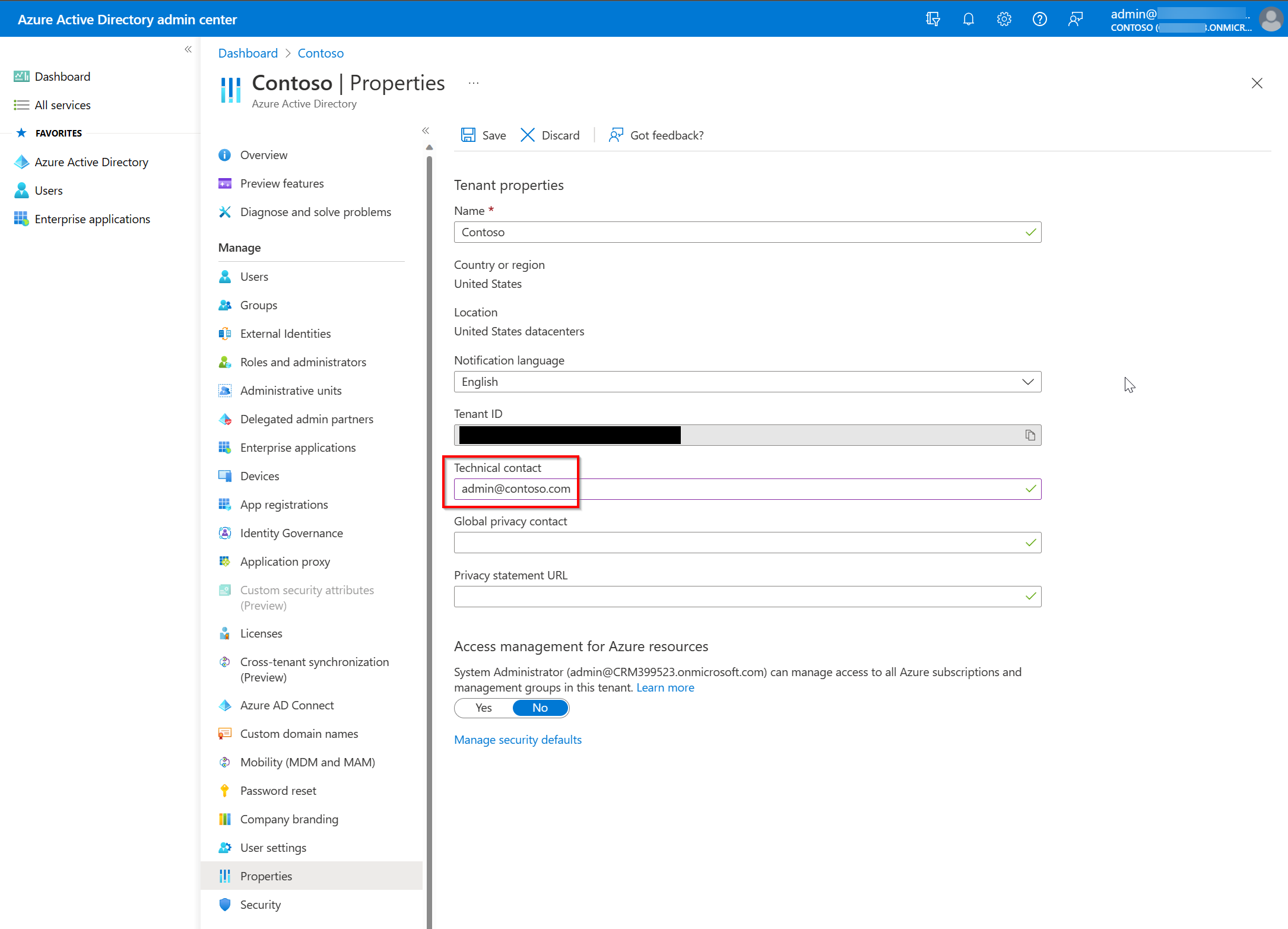
Task: Open Password reset settings
Action: click(278, 790)
